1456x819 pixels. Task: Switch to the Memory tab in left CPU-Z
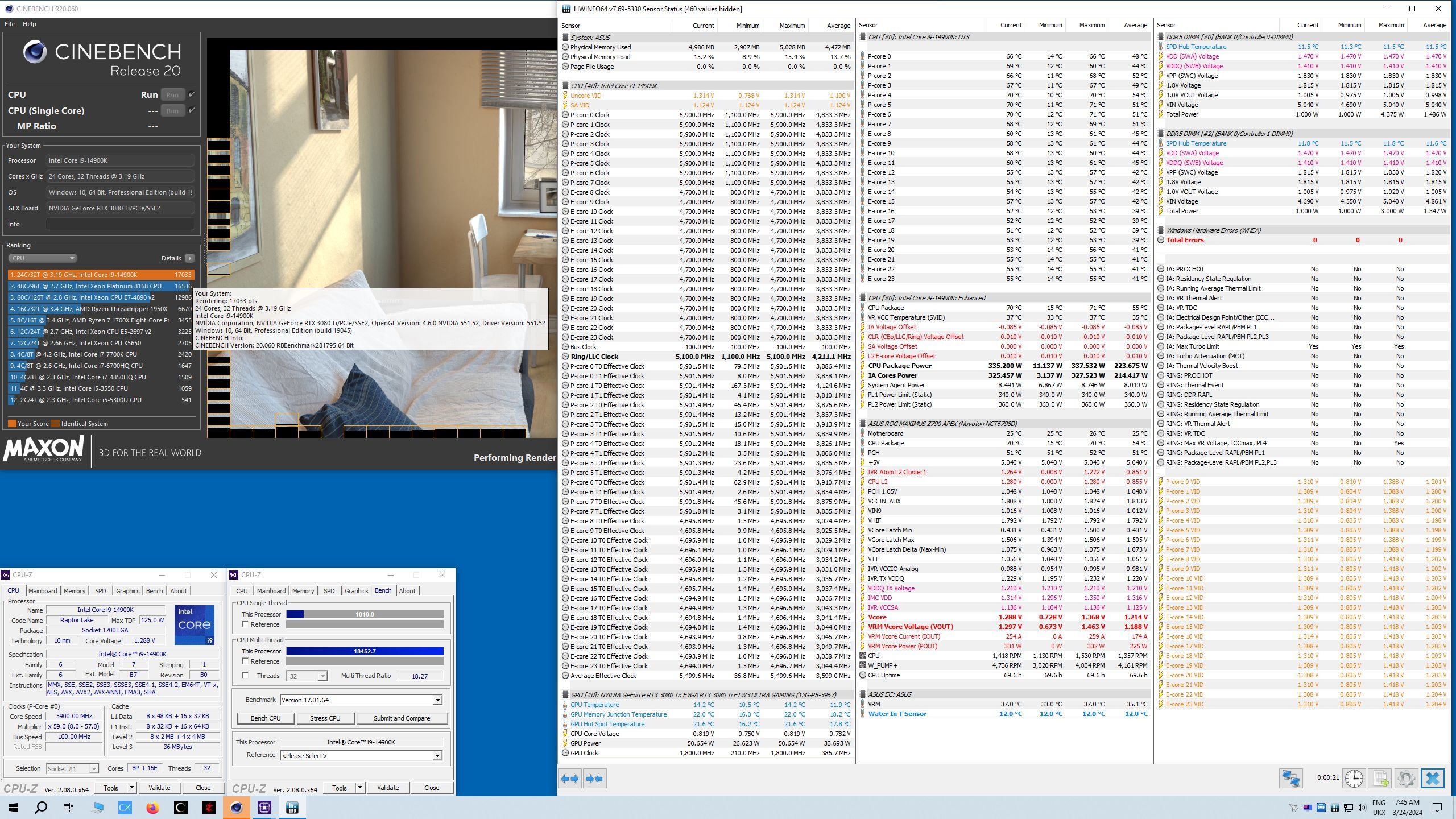[x=75, y=591]
